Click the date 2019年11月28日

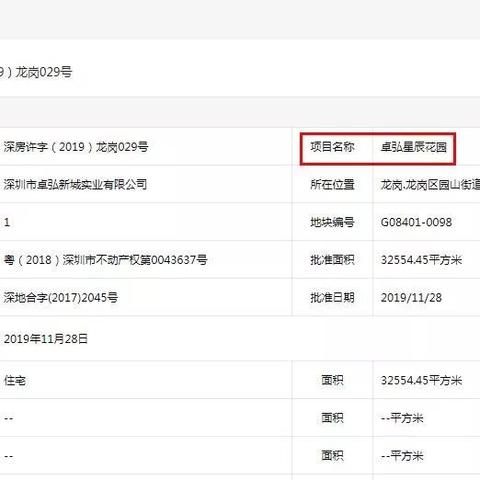tap(46, 339)
